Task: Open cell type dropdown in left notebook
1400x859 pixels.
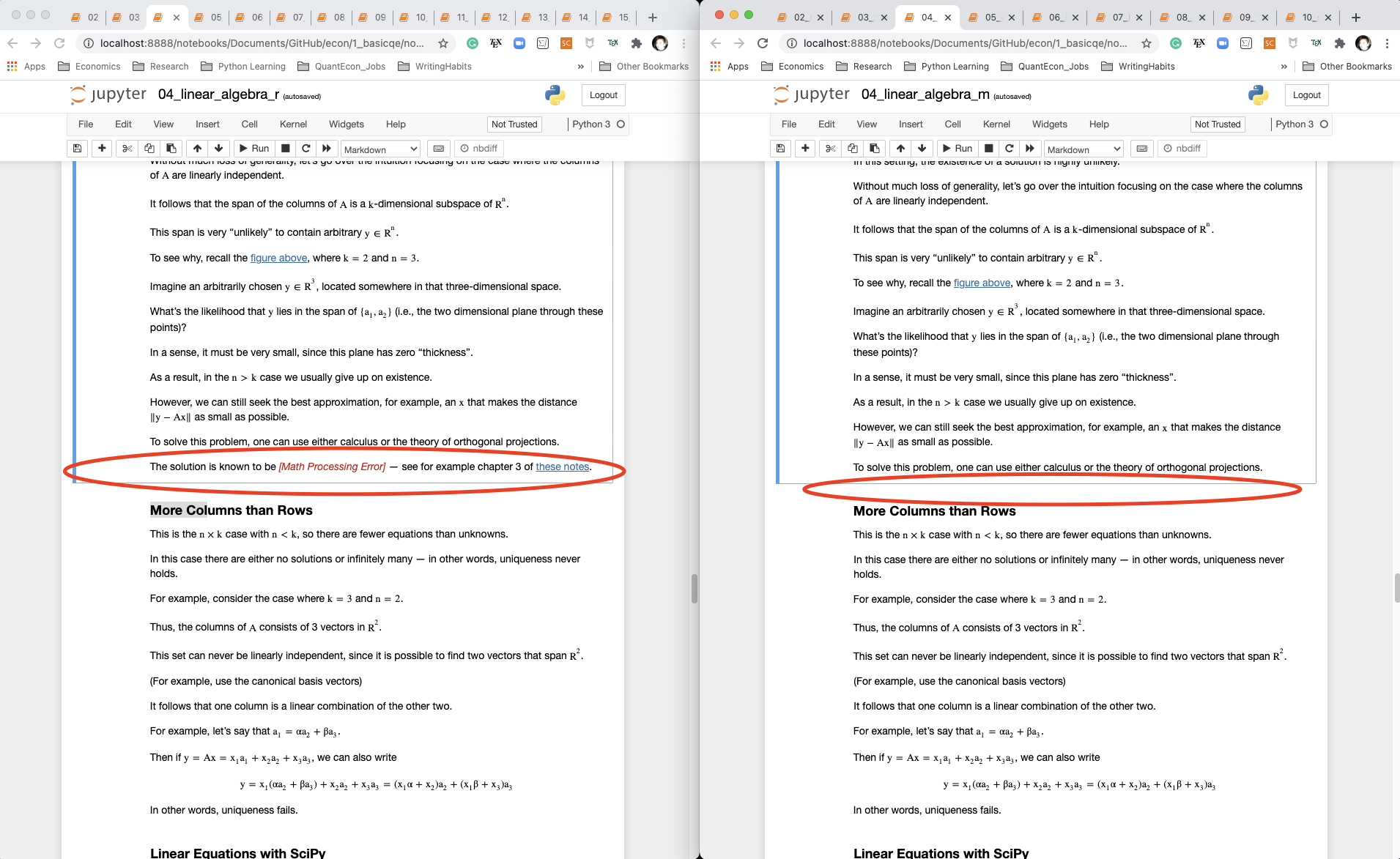Action: pos(381,149)
